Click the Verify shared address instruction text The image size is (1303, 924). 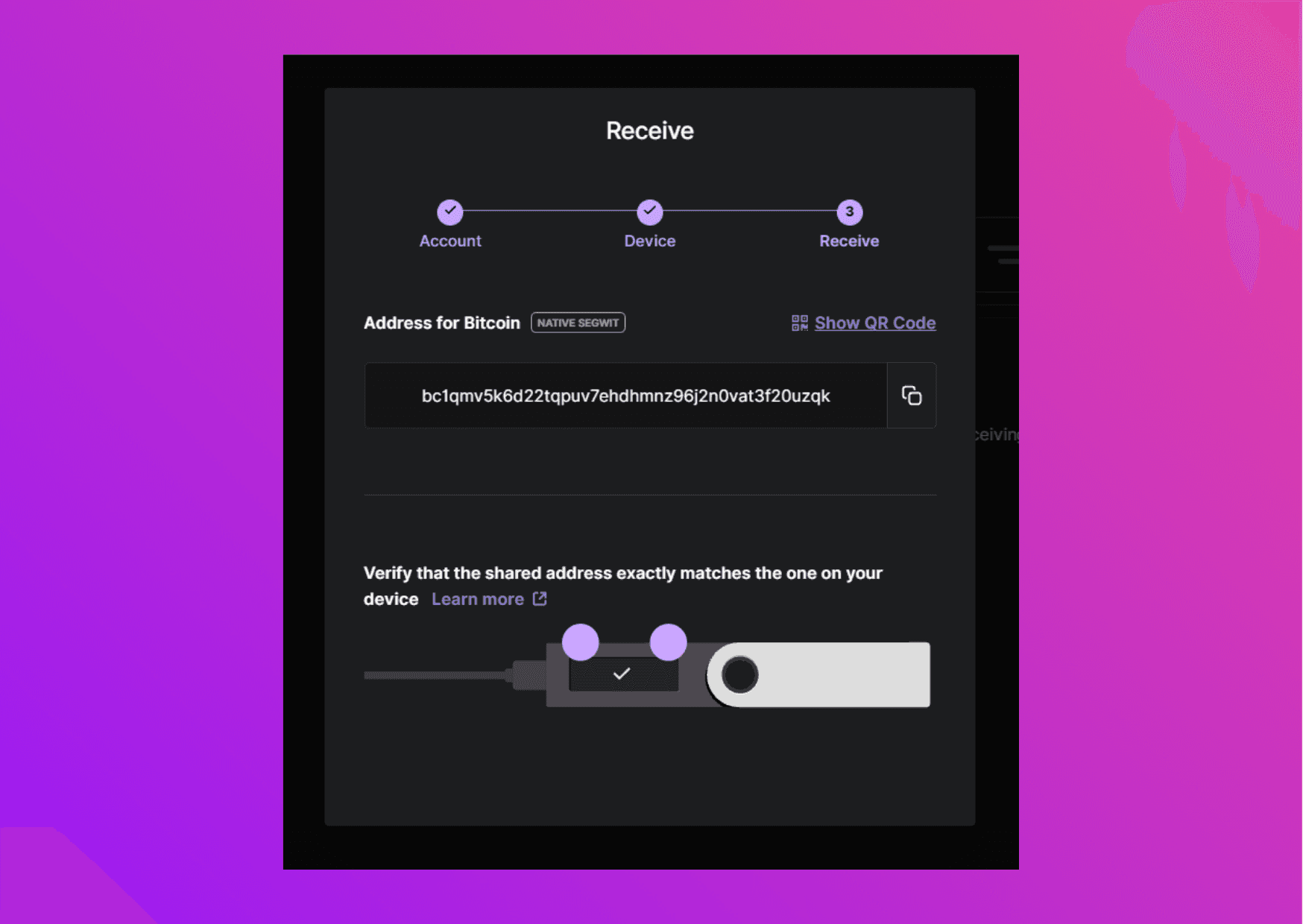point(623,586)
